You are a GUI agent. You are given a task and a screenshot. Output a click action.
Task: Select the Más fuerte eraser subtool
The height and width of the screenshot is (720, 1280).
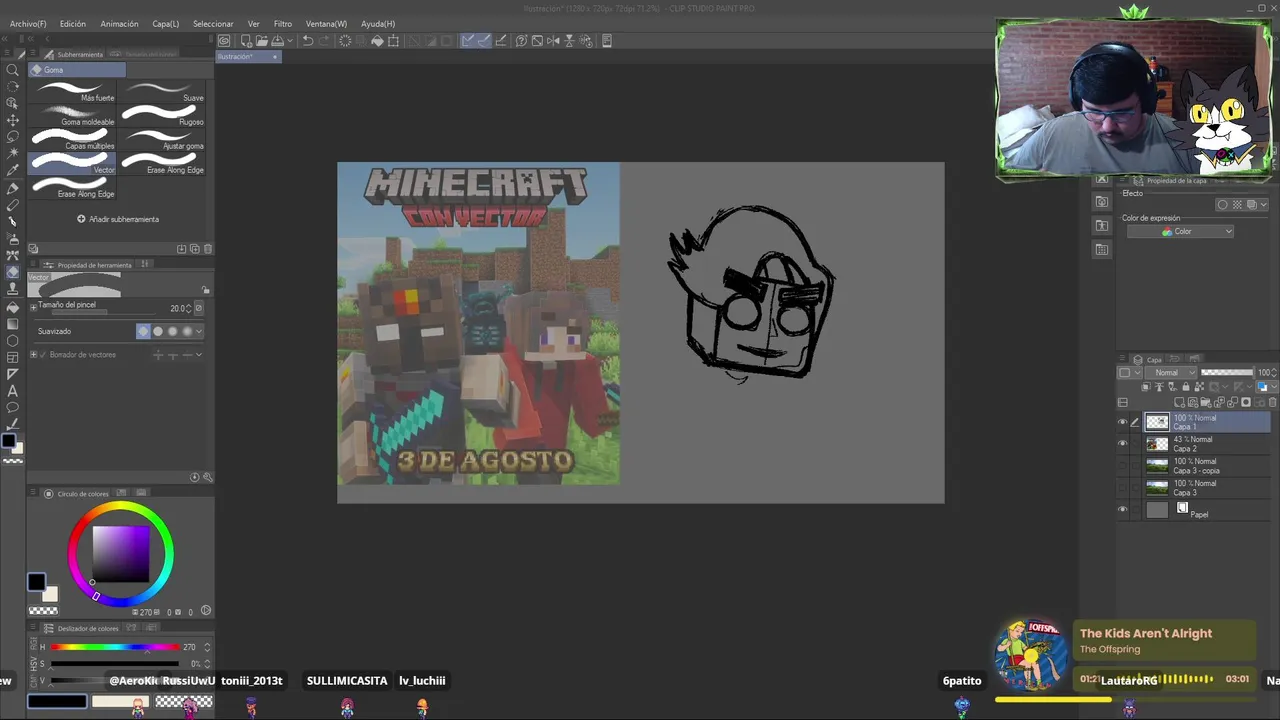pyautogui.click(x=73, y=92)
